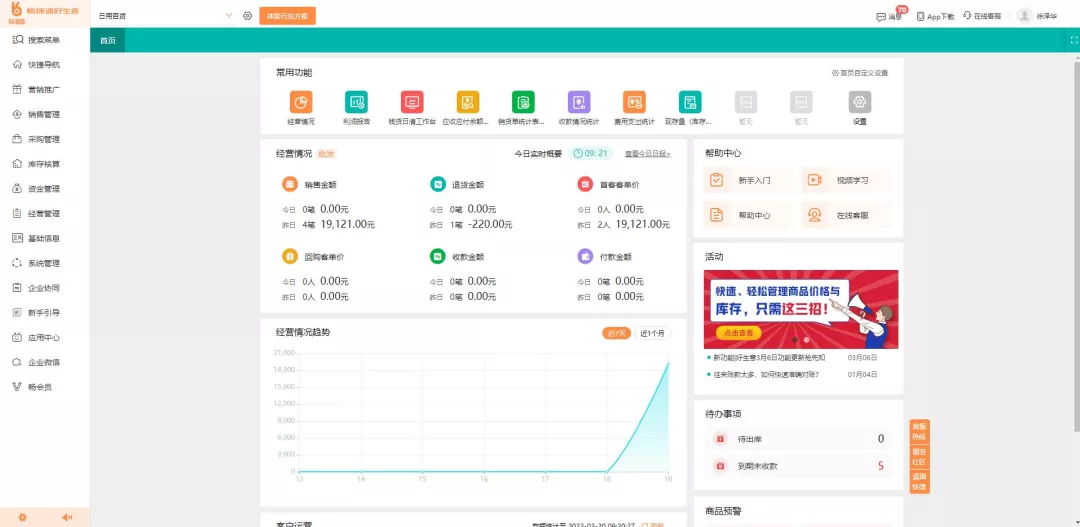Image resolution: width=1080 pixels, height=527 pixels.
Task: Open 企业微信 in sidebar
Action: tap(45, 362)
